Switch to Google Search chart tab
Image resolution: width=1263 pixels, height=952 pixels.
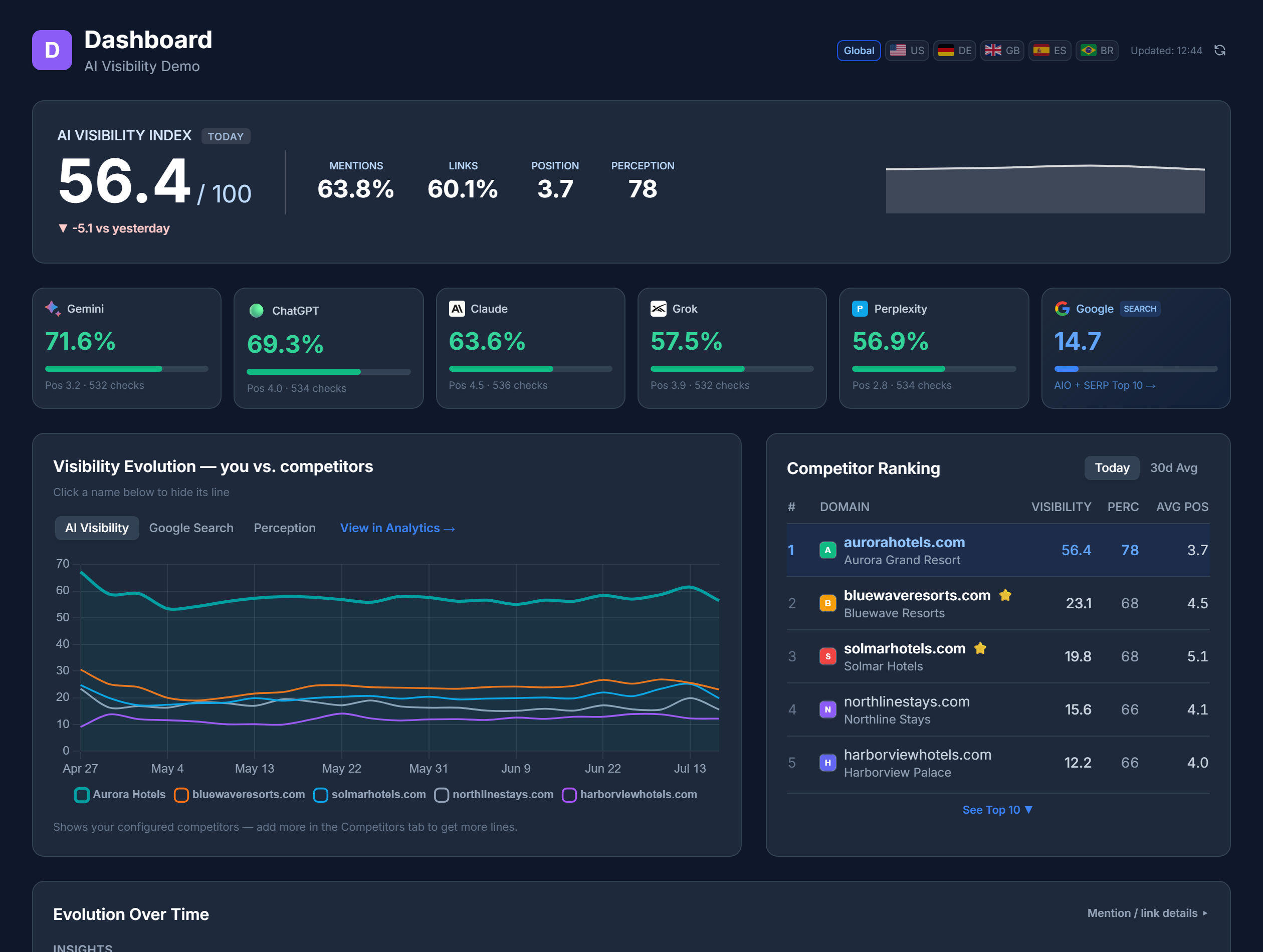point(191,528)
